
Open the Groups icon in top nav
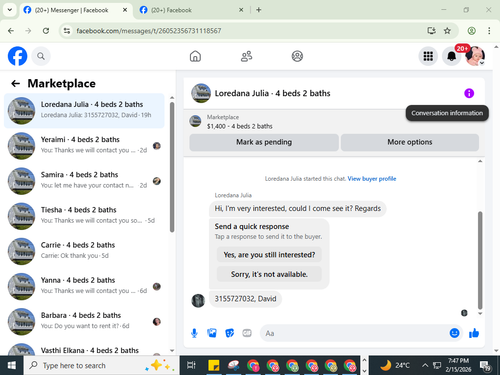[x=297, y=56]
